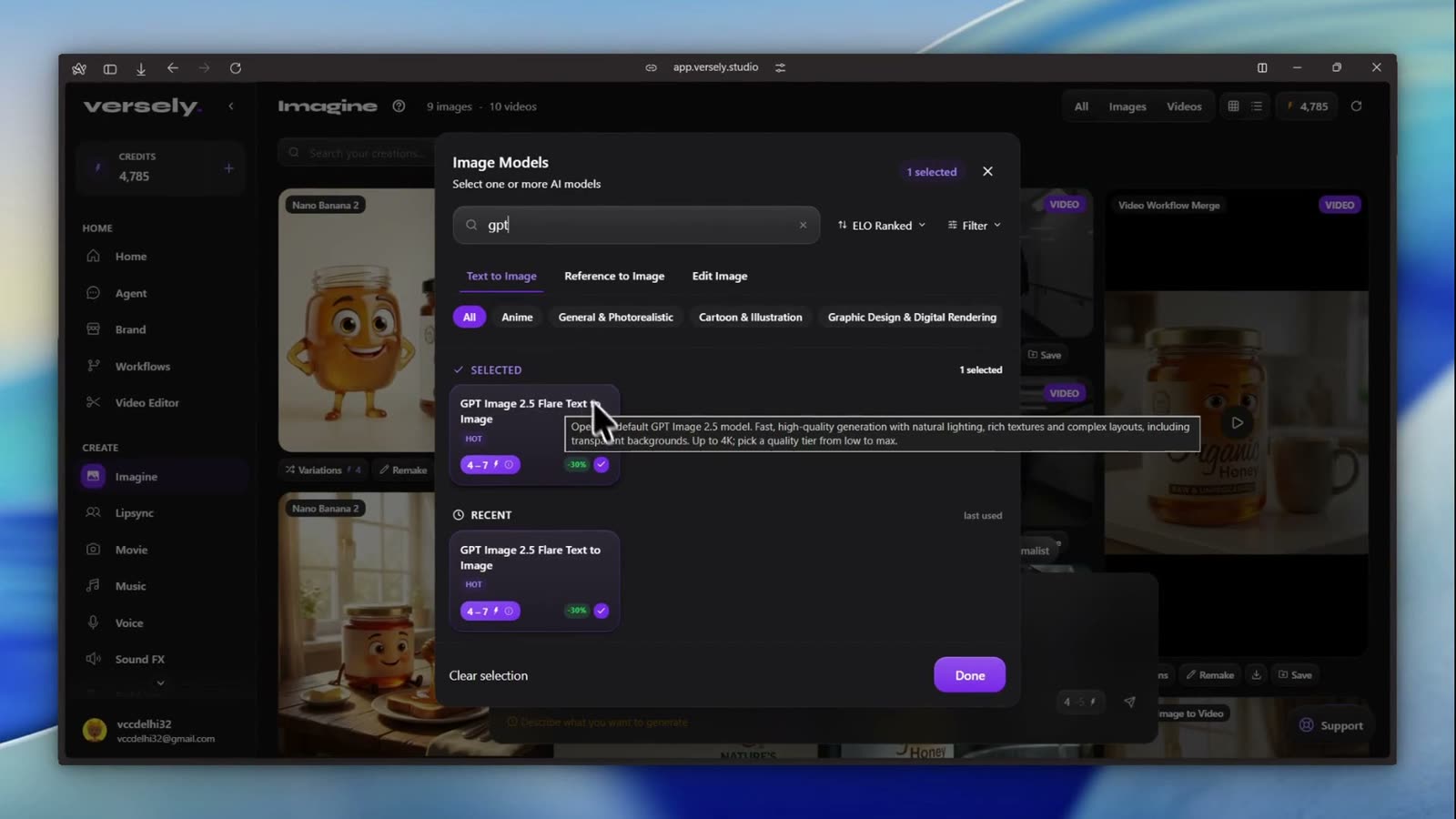Open the honey jar character thumbnail
This screenshot has height=819, width=1456.
[357, 320]
